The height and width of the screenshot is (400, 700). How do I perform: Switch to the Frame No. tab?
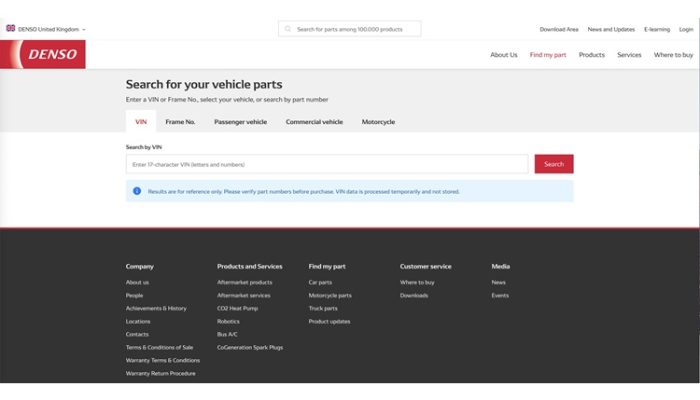180,121
